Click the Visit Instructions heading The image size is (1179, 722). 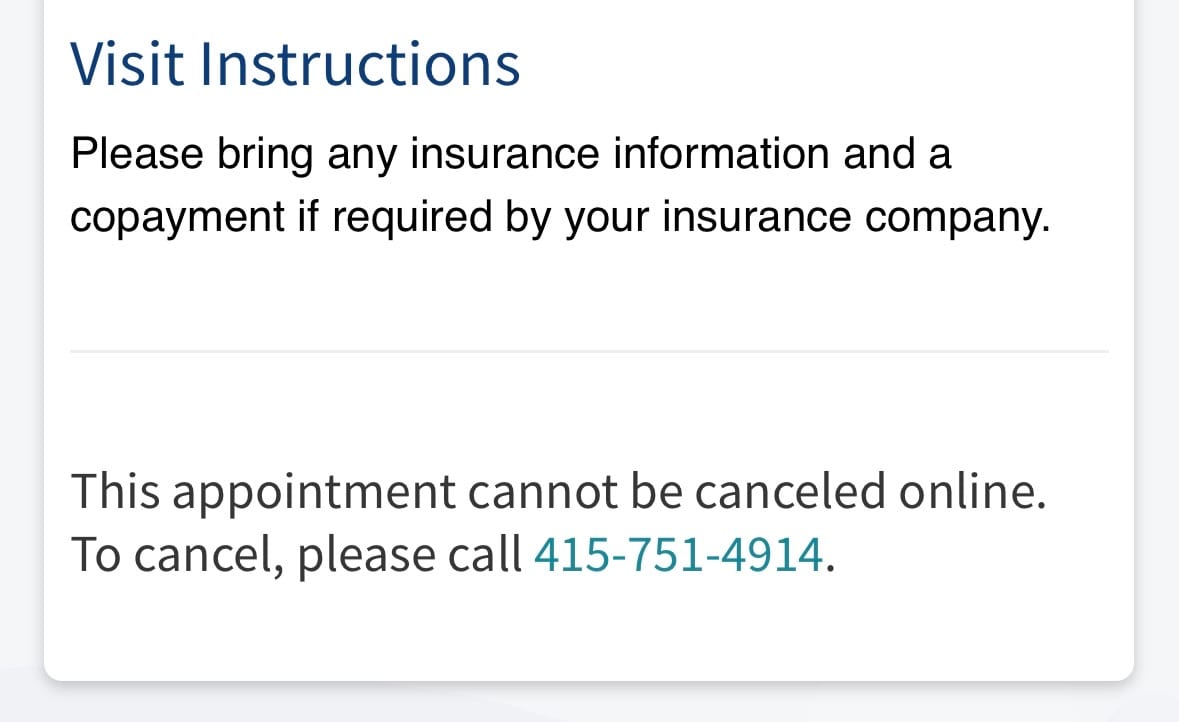[295, 65]
